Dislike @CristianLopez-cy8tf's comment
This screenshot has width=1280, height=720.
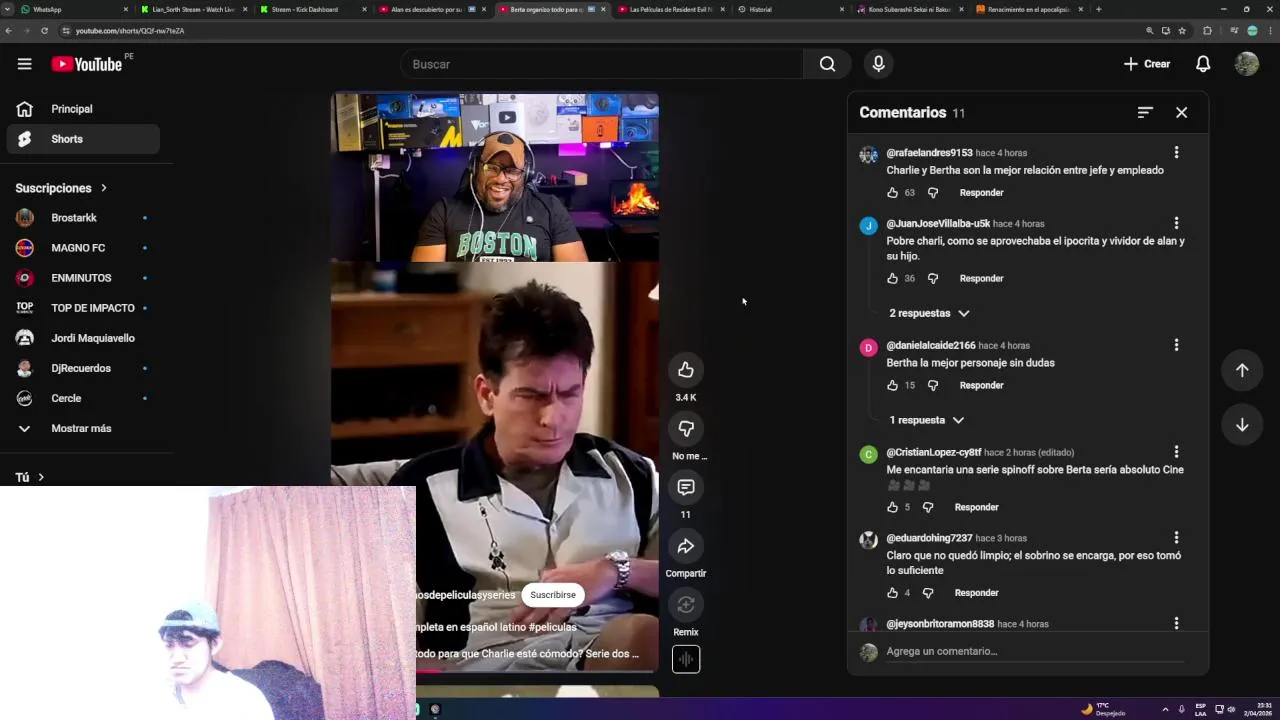click(x=928, y=507)
